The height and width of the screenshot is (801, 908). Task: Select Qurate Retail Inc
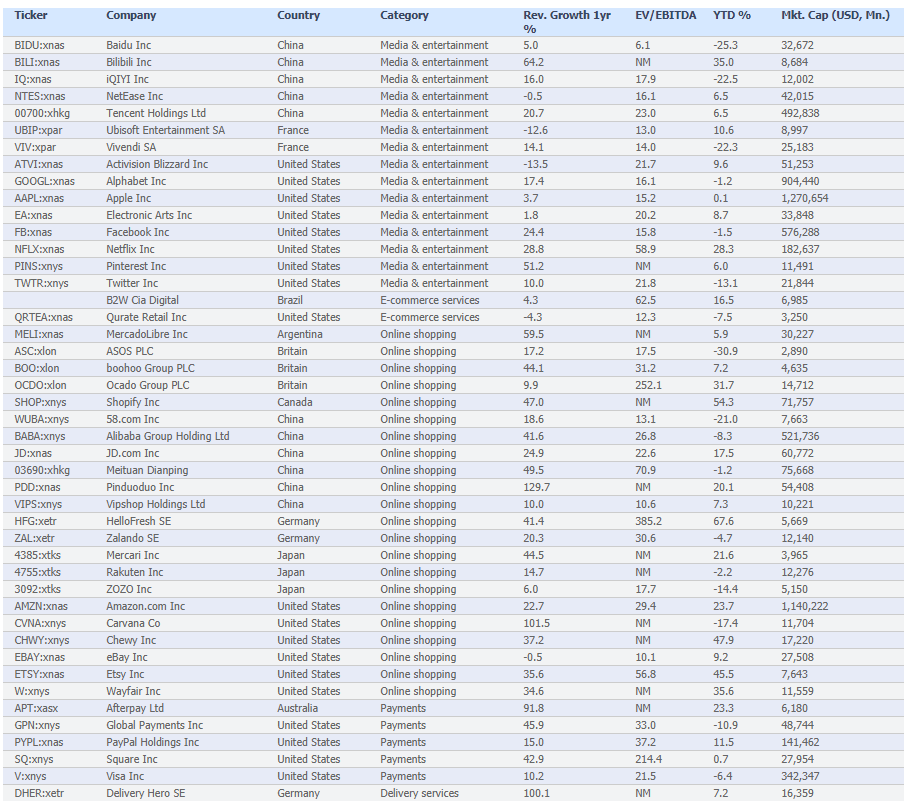pyautogui.click(x=146, y=317)
